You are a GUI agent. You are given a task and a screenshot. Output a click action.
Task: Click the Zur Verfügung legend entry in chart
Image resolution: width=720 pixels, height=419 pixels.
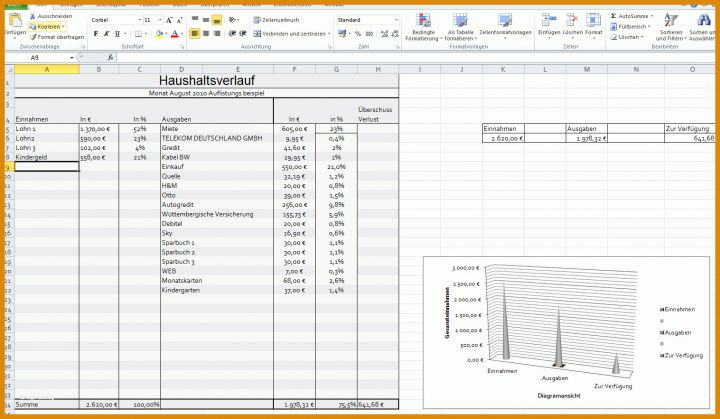coord(681,355)
